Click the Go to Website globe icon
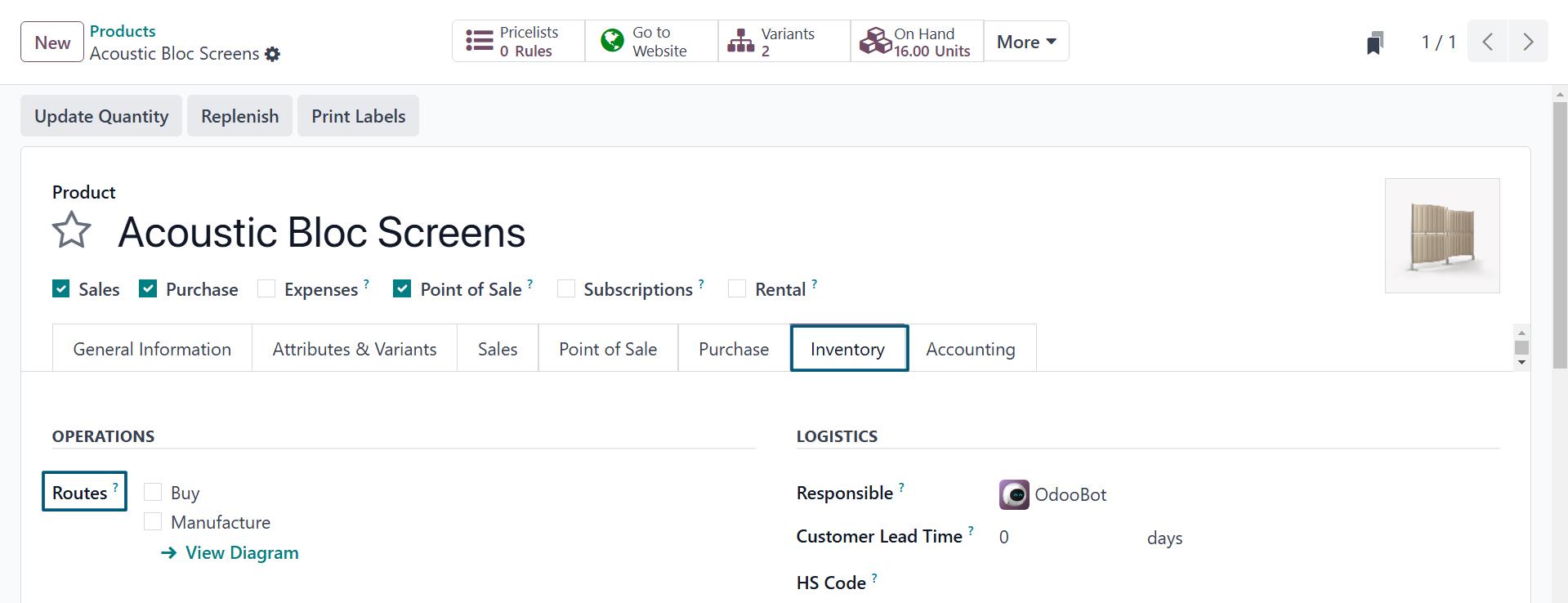Image resolution: width=1568 pixels, height=603 pixels. (612, 41)
